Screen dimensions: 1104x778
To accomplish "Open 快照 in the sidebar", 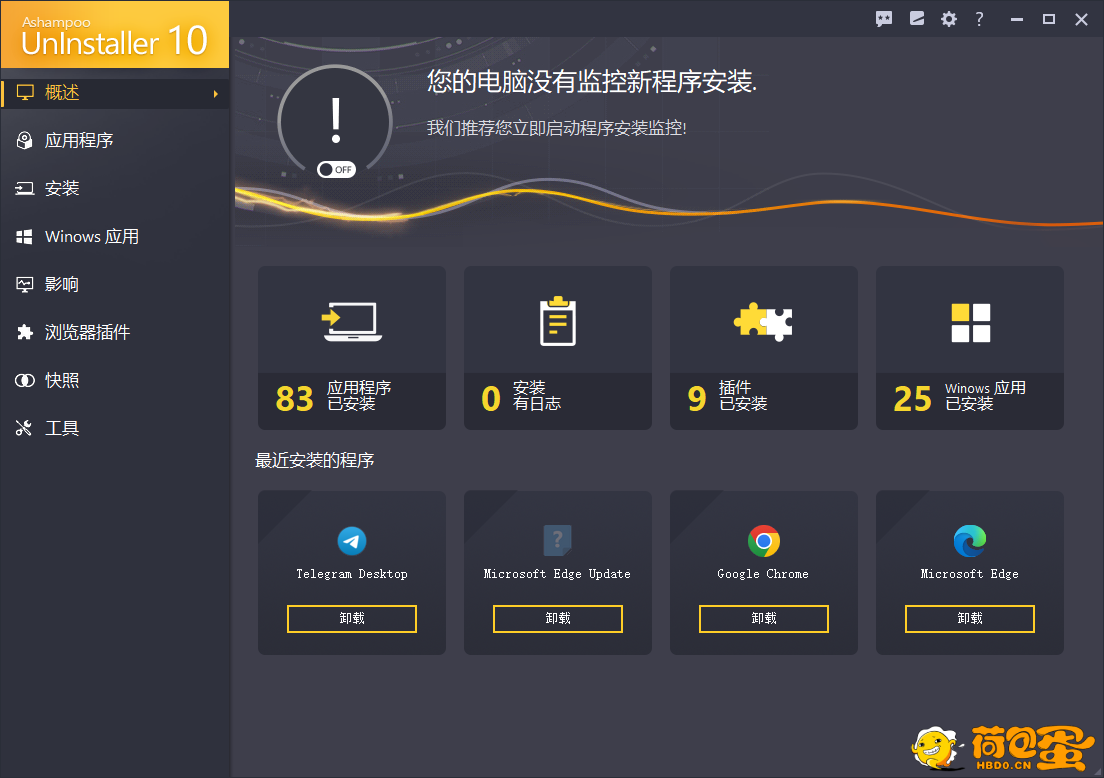I will (115, 380).
